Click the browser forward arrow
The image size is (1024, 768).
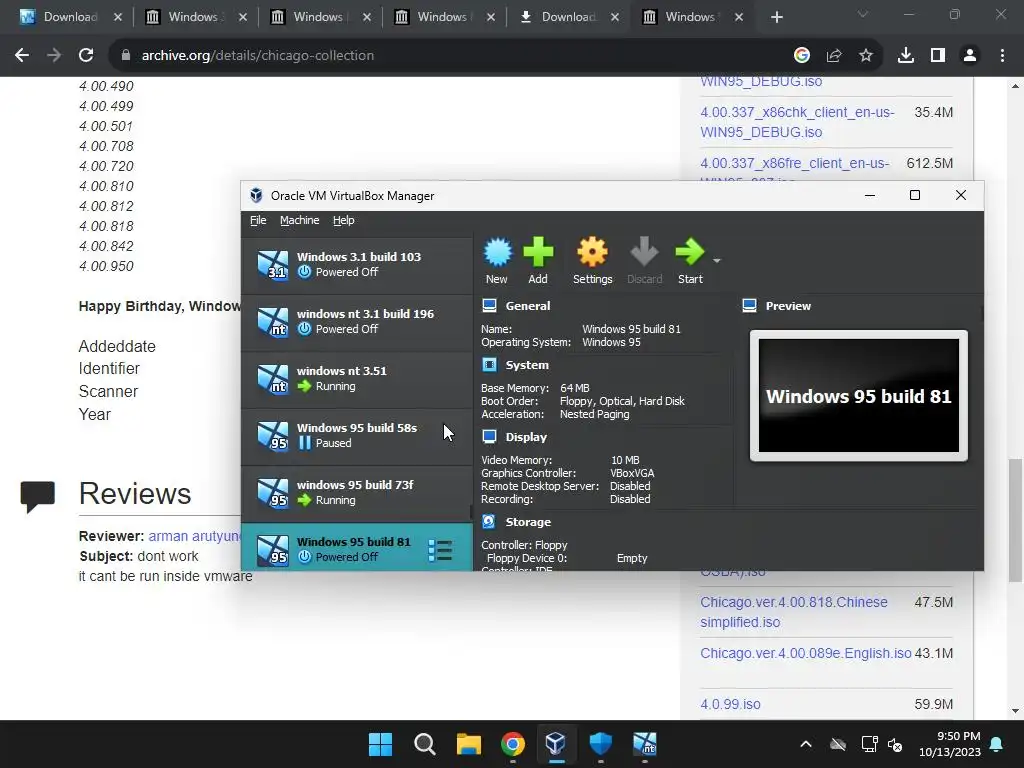[54, 56]
